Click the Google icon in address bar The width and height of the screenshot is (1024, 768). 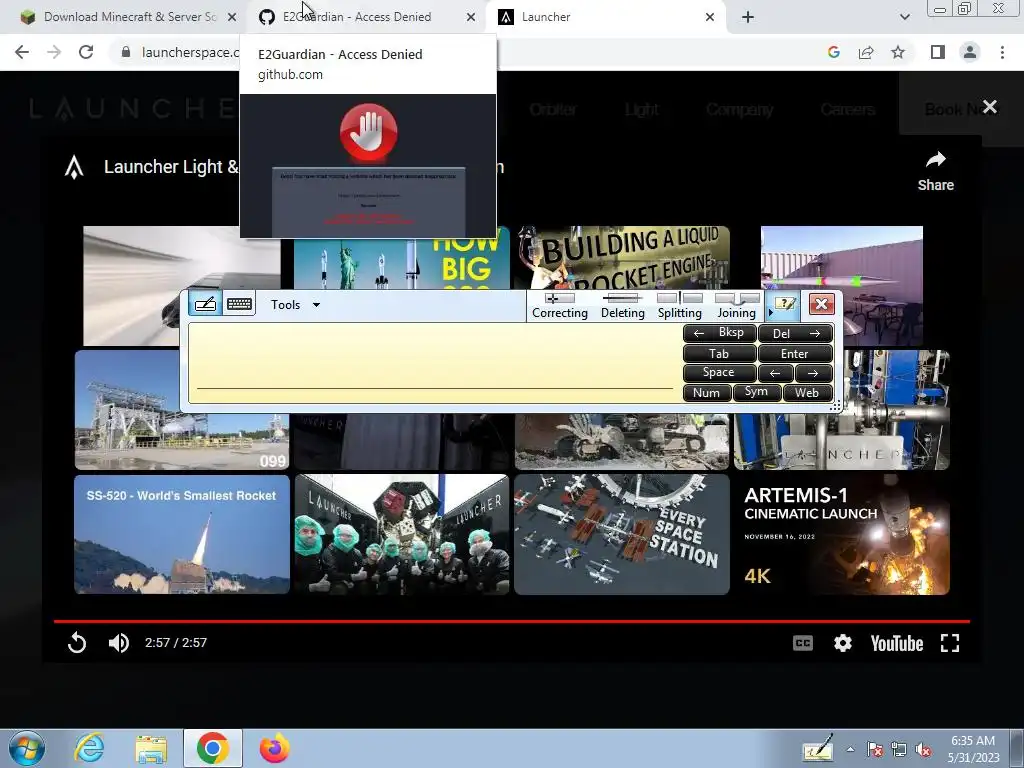[x=833, y=52]
